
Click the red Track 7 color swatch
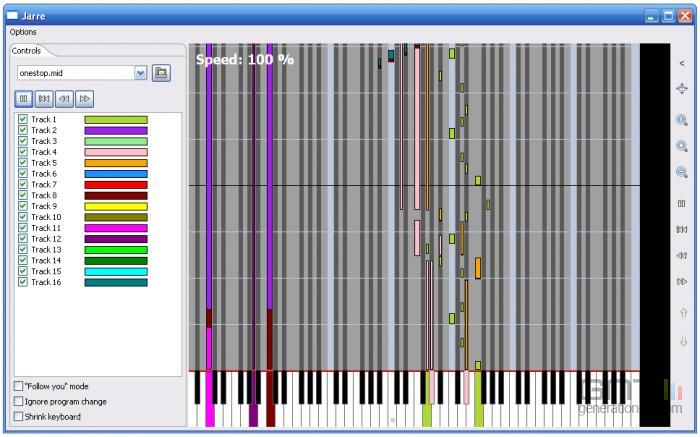pyautogui.click(x=115, y=185)
